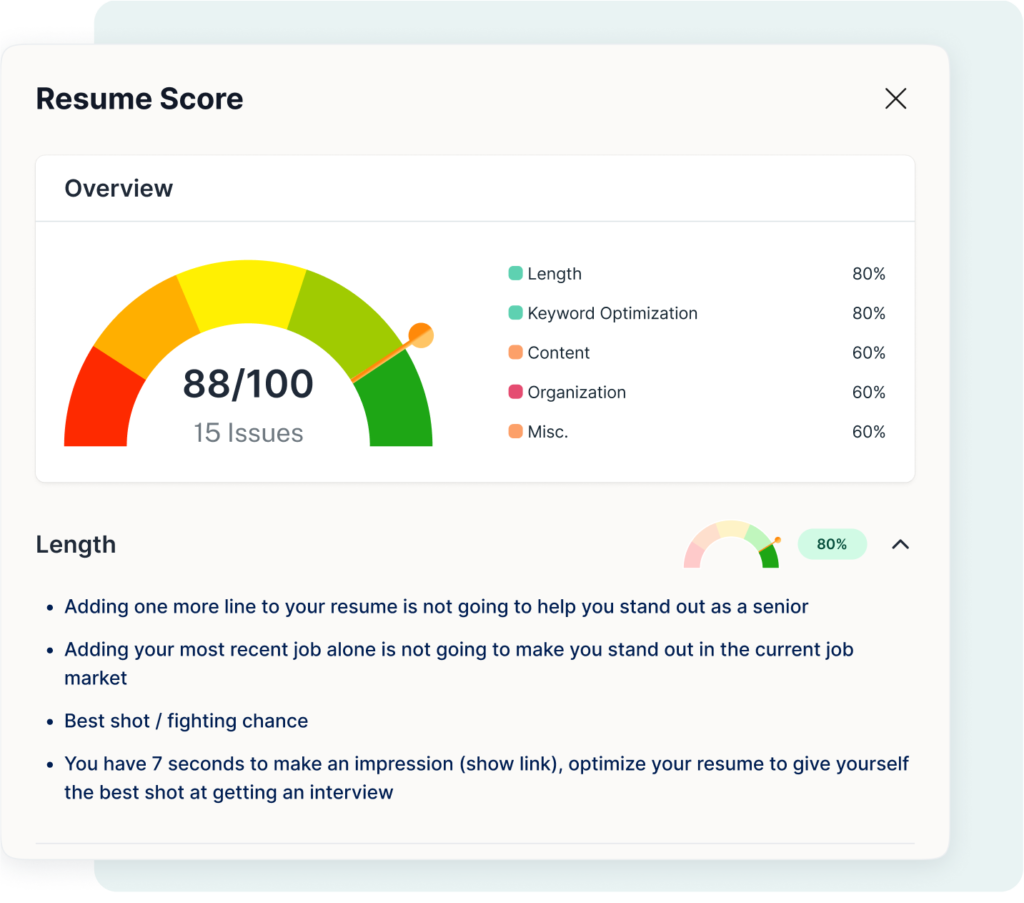
Task: Click the Length green legend dot
Action: coord(515,273)
